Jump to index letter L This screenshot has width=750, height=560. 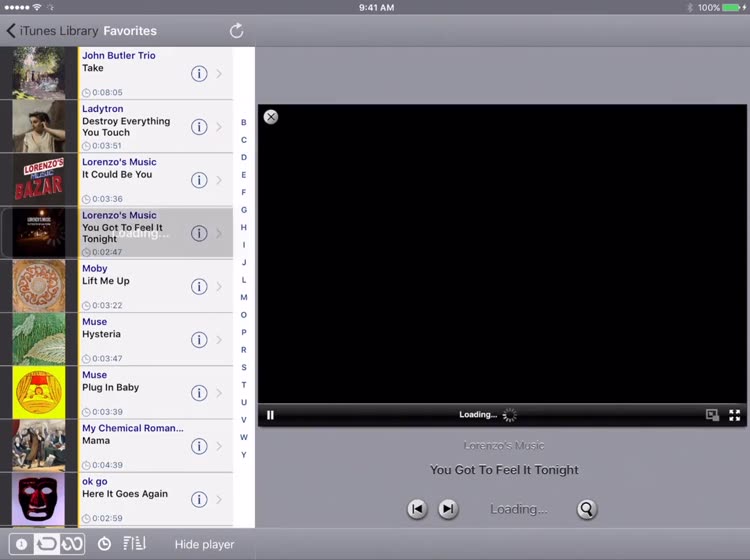(244, 280)
